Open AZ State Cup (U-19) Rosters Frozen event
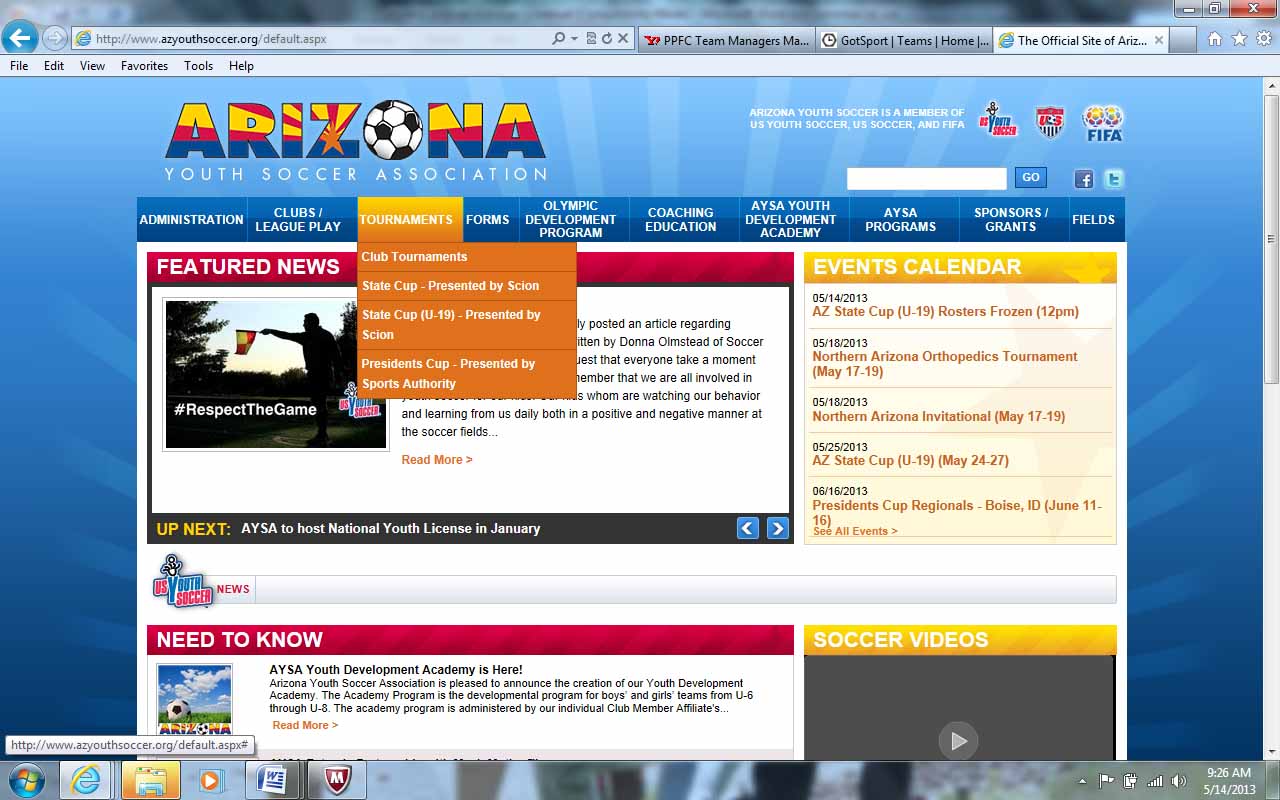The height and width of the screenshot is (800, 1280). pyautogui.click(x=945, y=311)
